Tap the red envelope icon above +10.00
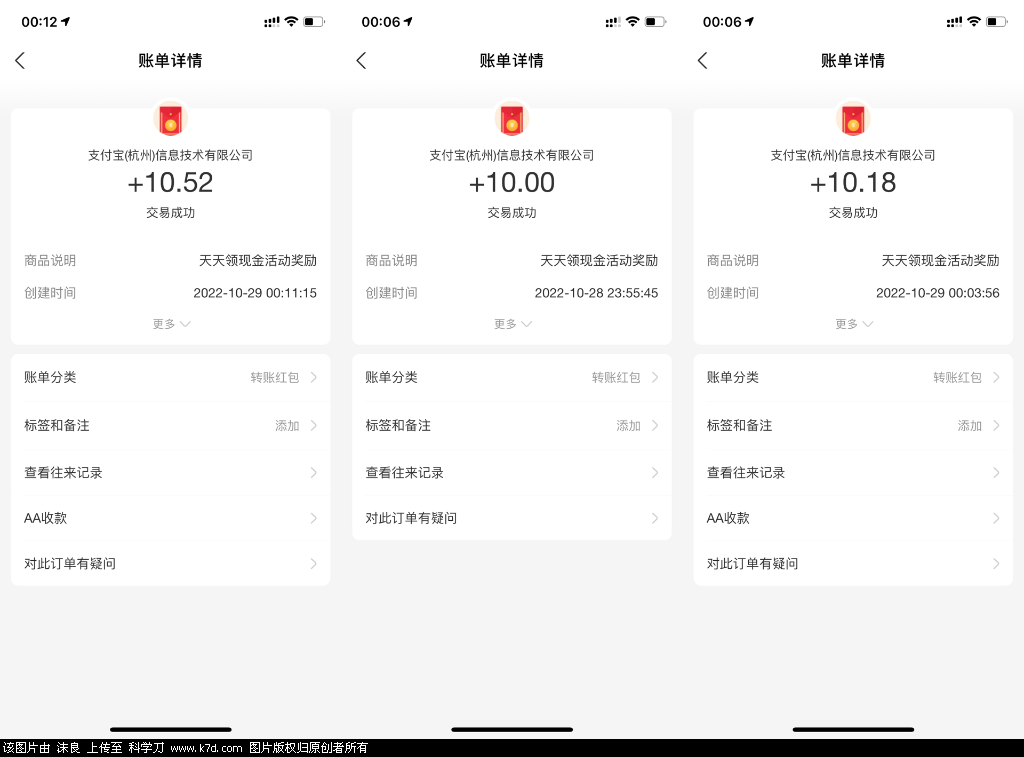1024x757 pixels. [512, 120]
